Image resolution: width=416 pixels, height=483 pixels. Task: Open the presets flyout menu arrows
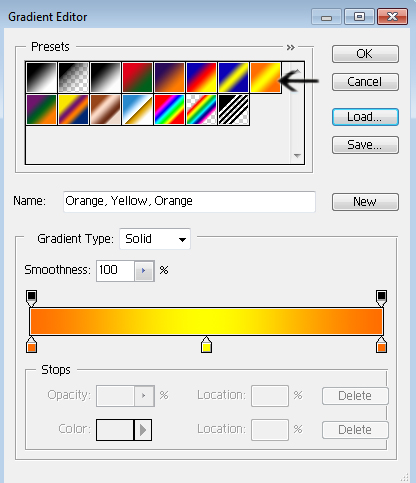click(291, 47)
